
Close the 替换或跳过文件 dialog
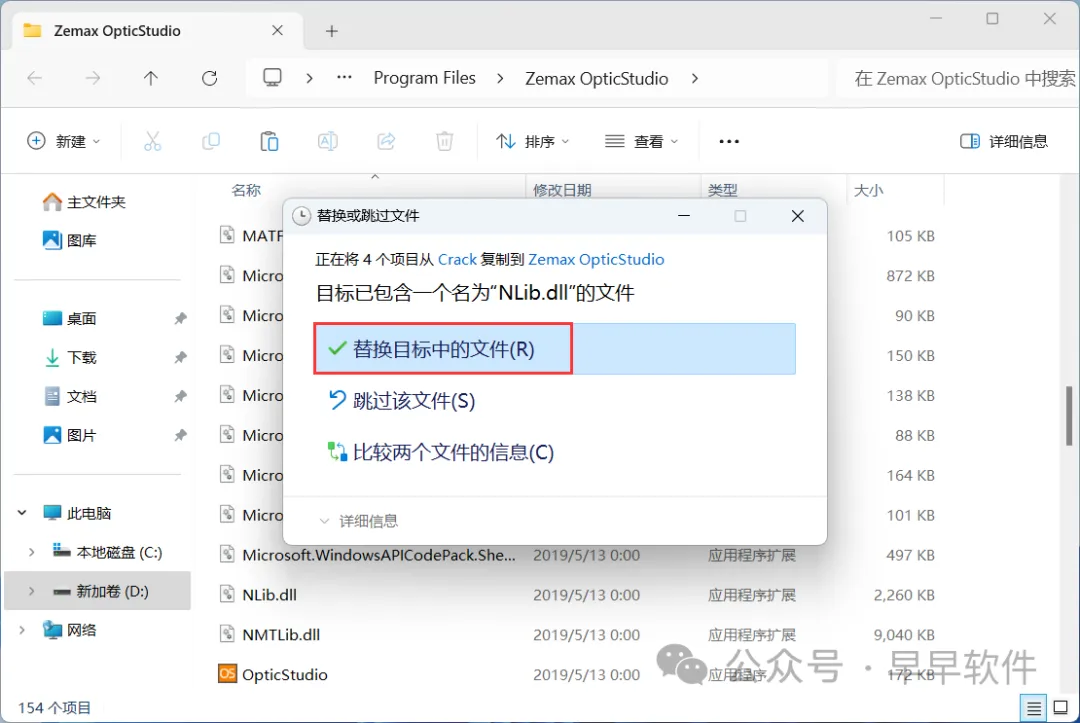pos(798,216)
